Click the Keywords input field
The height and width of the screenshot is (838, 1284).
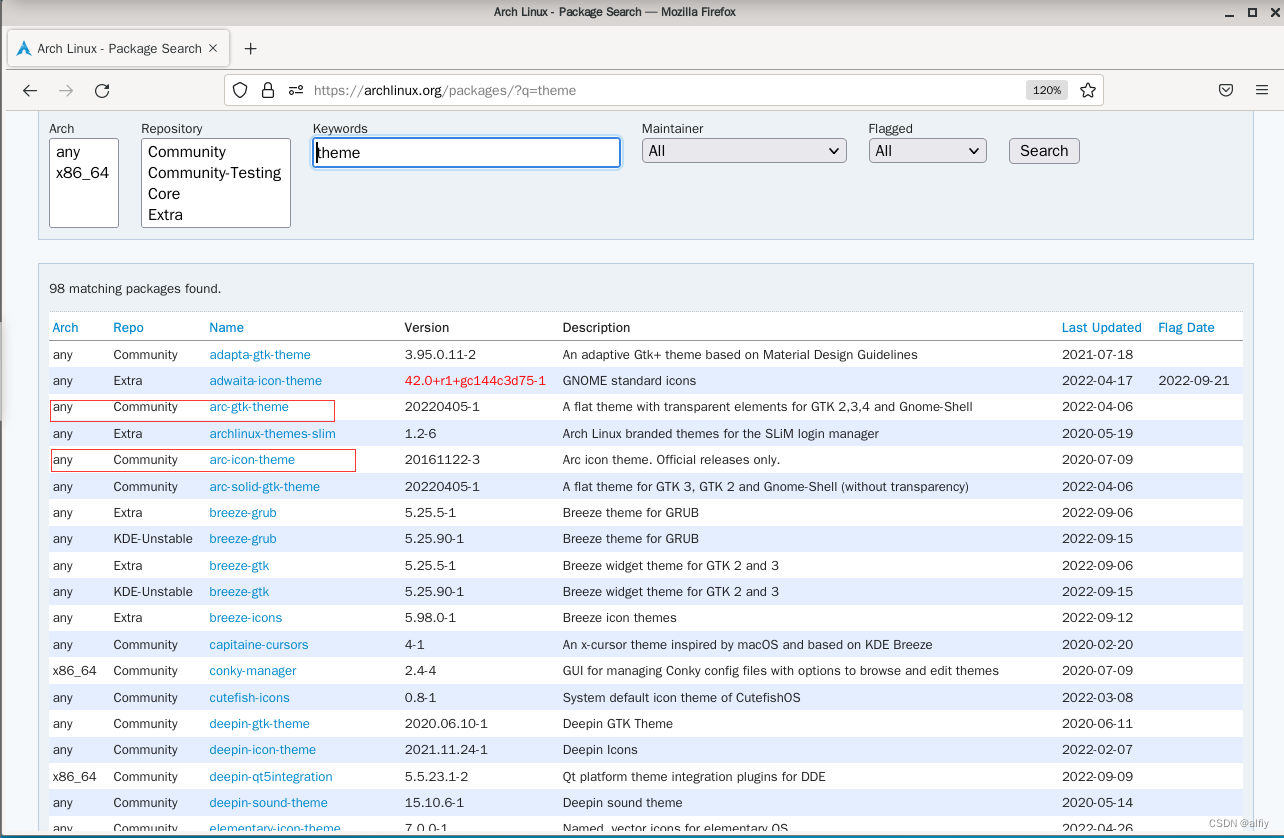coord(466,152)
